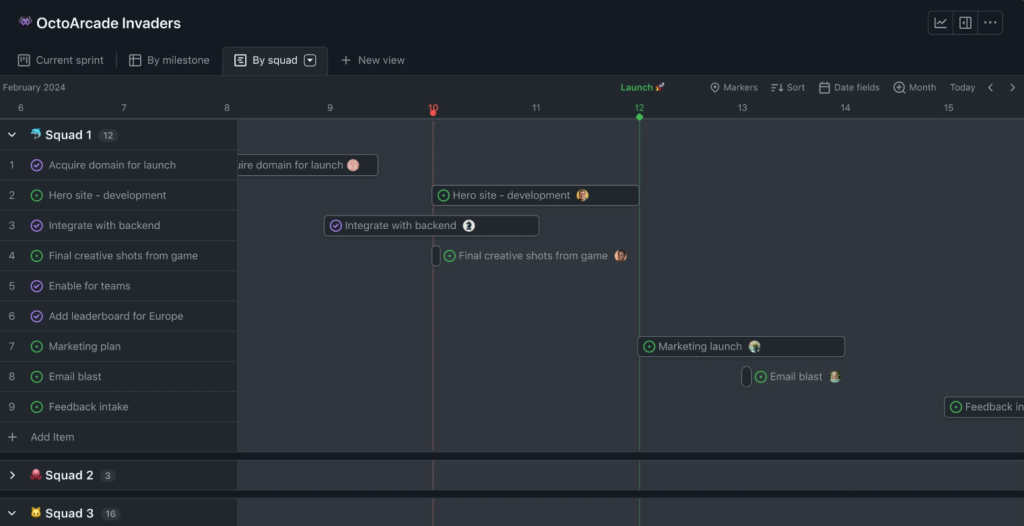Toggle the side panel layout icon
The image size is (1024, 526).
[965, 23]
